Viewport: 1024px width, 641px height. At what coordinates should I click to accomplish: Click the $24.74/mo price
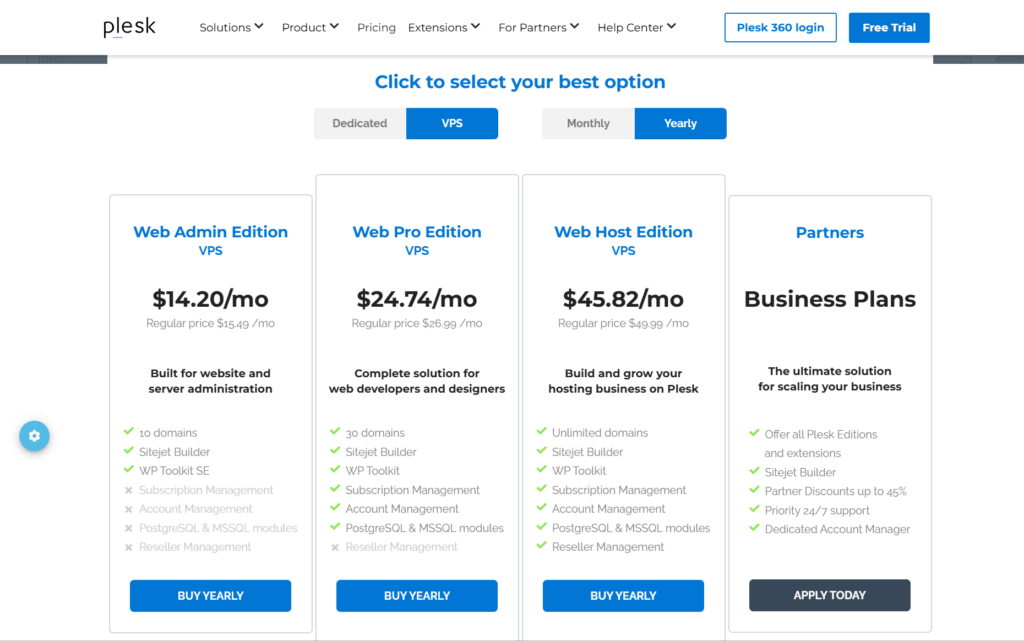tap(417, 299)
